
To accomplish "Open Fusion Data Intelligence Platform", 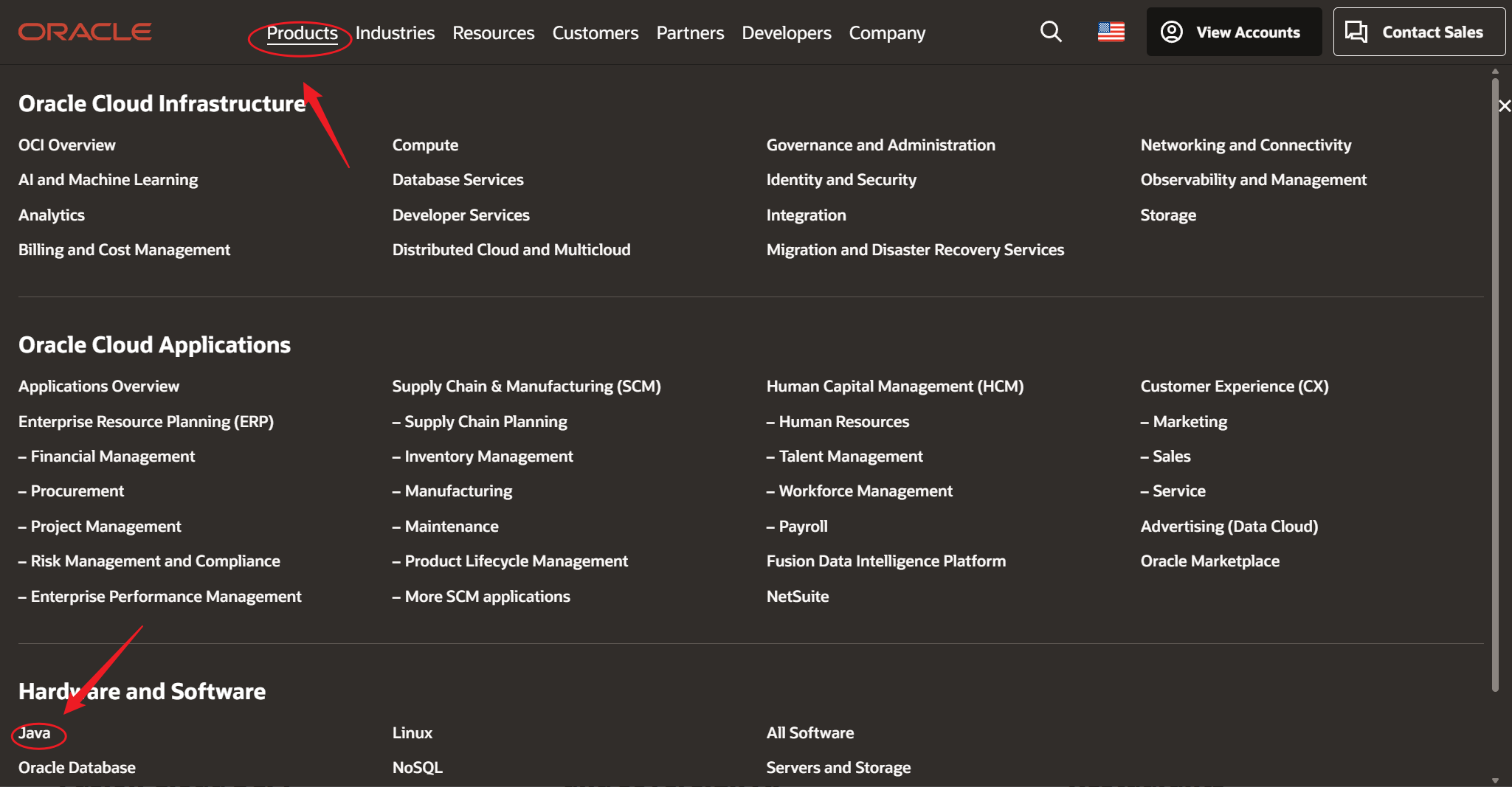I will [886, 561].
